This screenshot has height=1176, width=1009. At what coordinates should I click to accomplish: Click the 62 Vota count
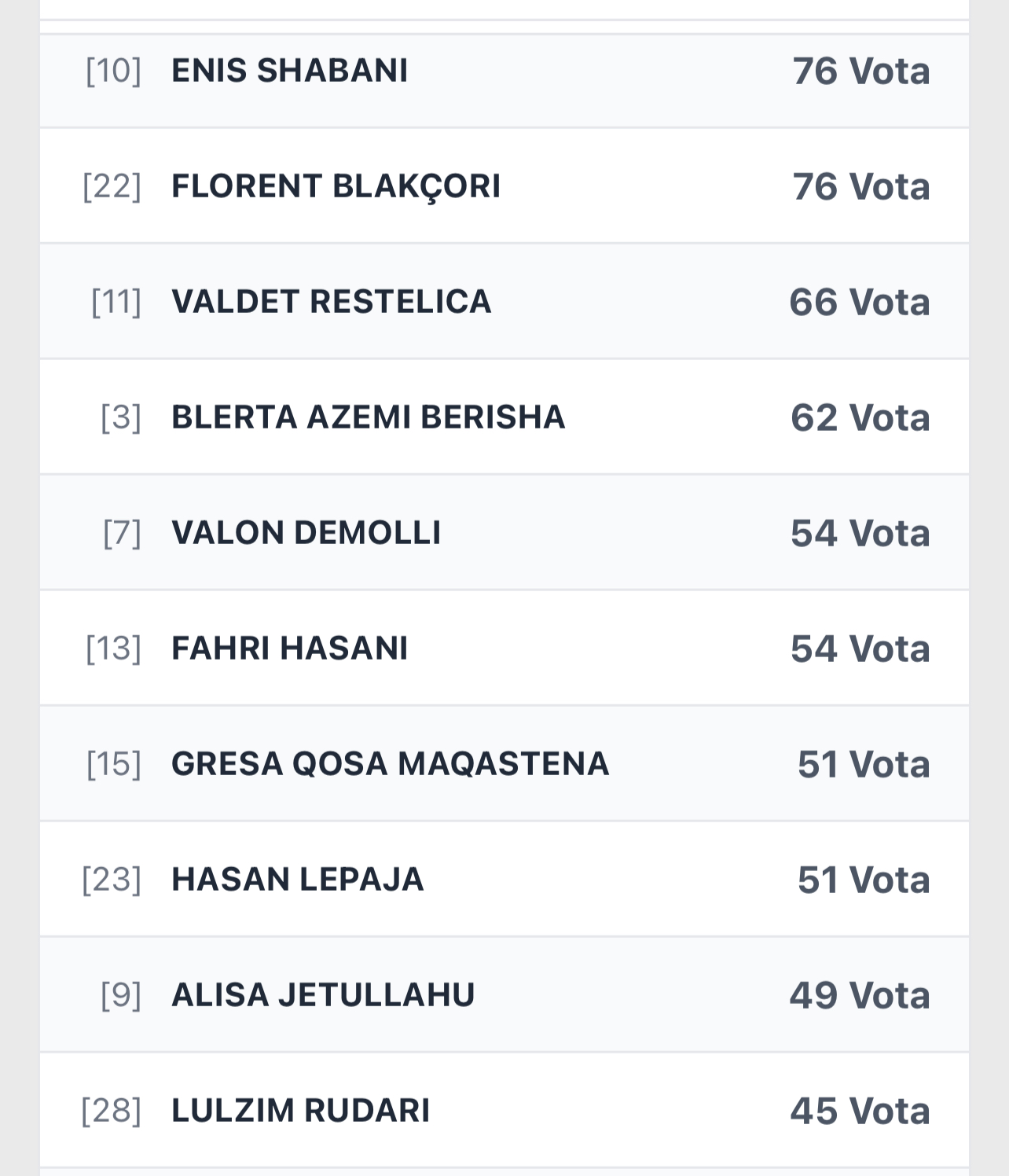point(860,418)
